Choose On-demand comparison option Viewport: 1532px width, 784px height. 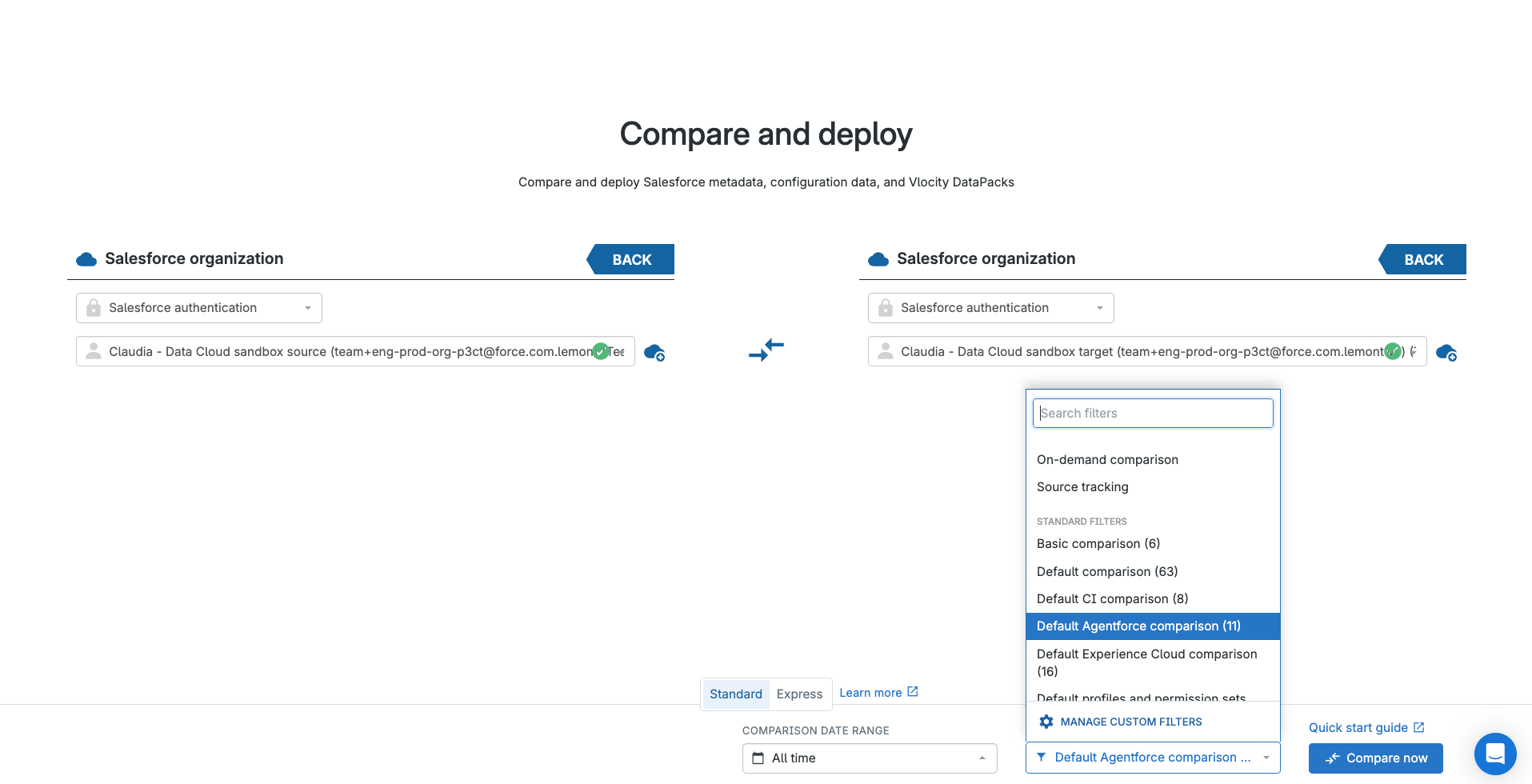[1153, 460]
